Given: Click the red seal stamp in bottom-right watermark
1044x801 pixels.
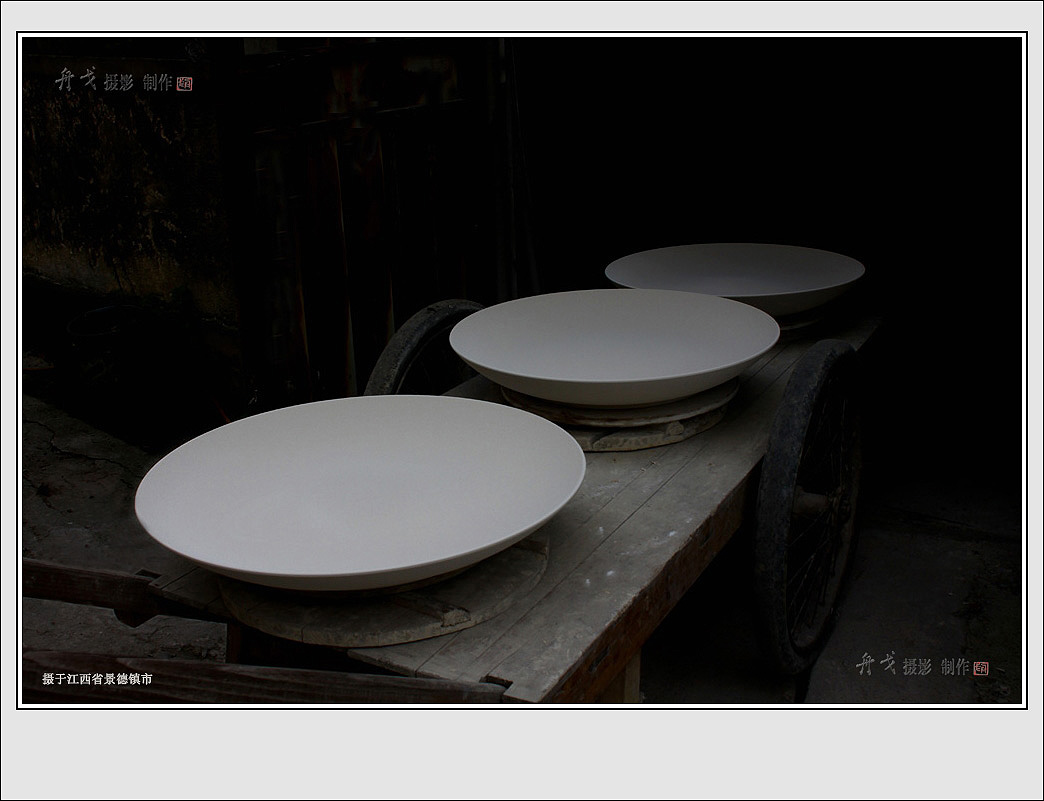Looking at the screenshot, I should (x=980, y=668).
